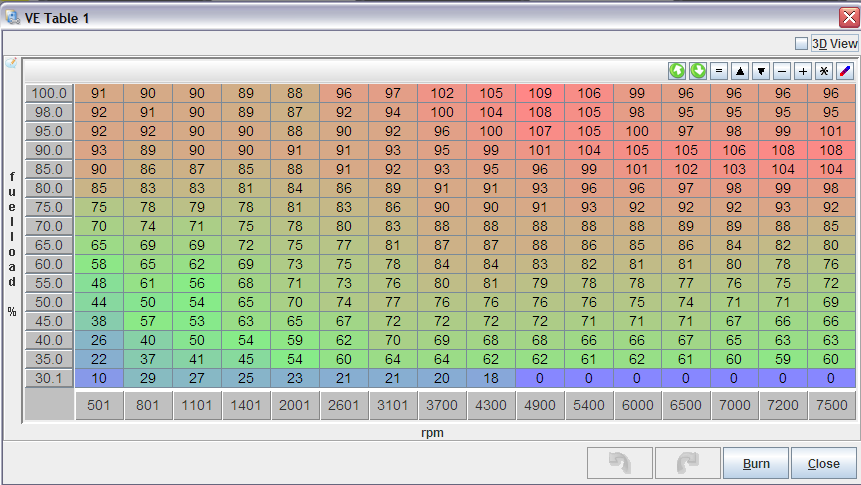
Task: Click the 30.1 fuel load row header
Action: coord(48,378)
